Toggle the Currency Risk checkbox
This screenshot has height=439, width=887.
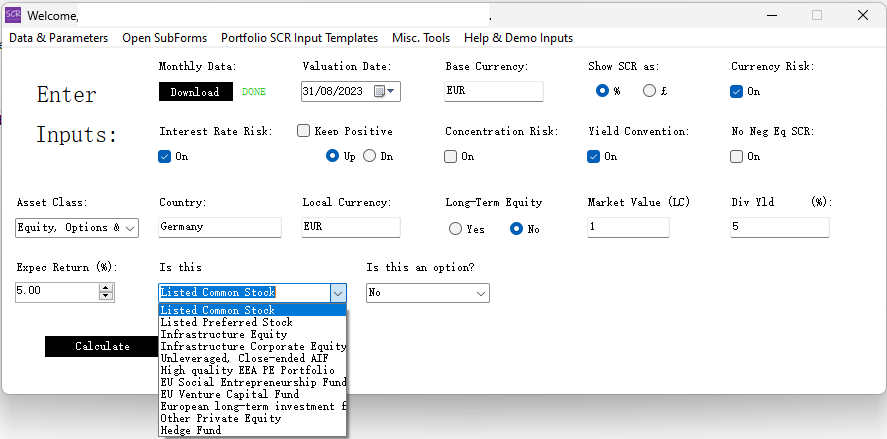point(737,91)
